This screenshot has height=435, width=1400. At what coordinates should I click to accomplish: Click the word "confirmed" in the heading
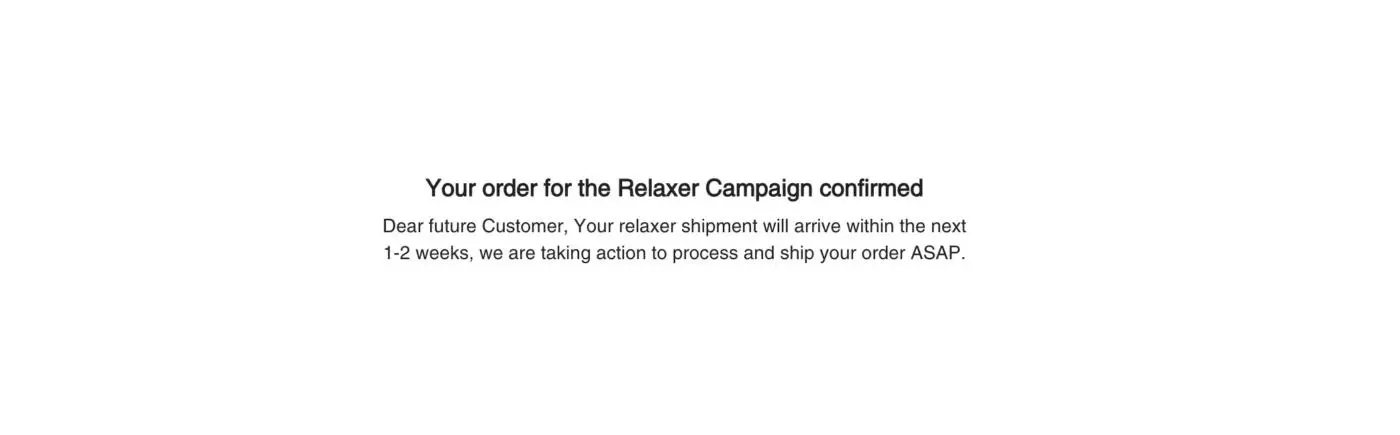871,188
